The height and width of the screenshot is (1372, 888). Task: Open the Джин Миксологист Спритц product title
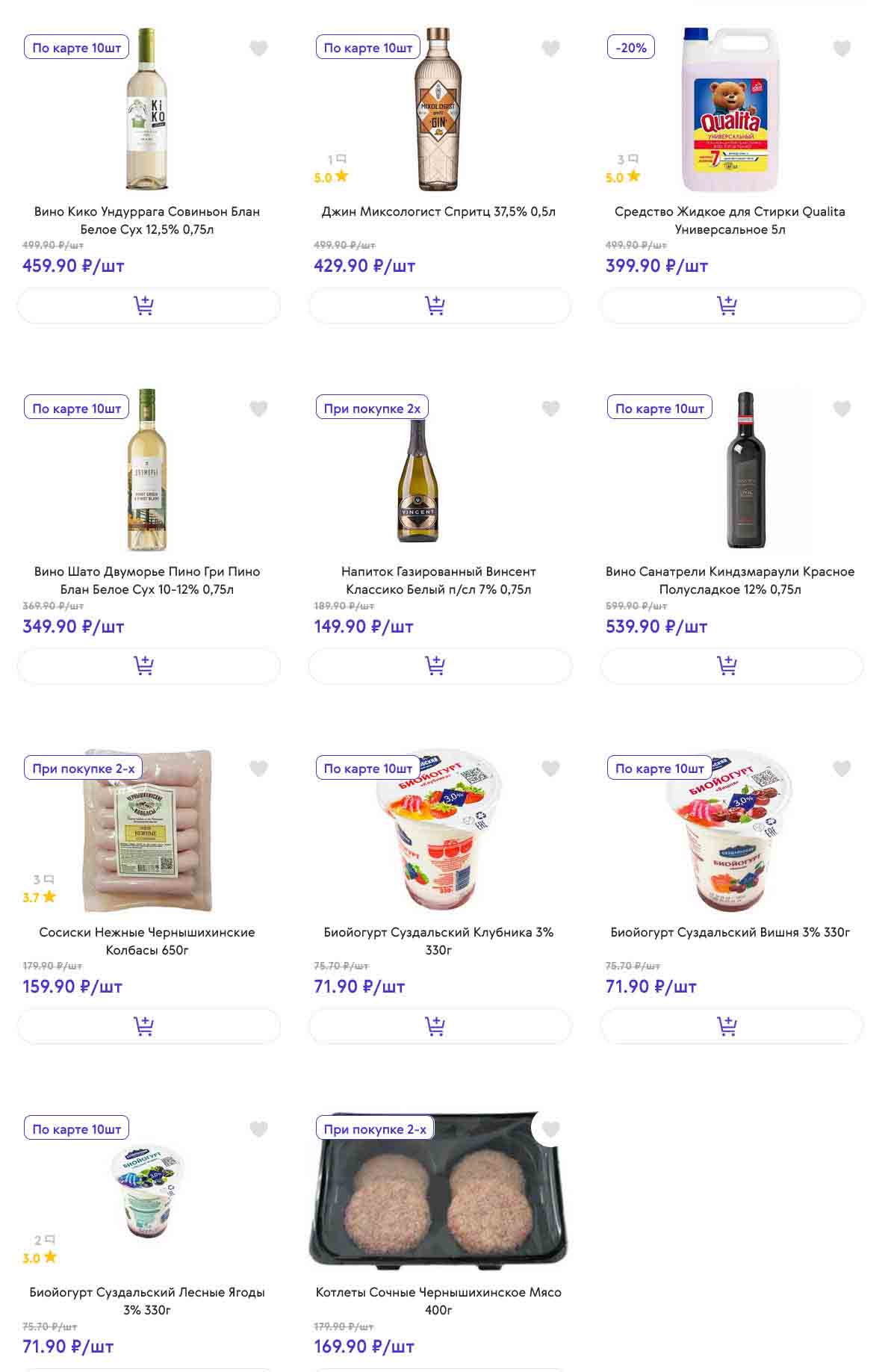(438, 212)
